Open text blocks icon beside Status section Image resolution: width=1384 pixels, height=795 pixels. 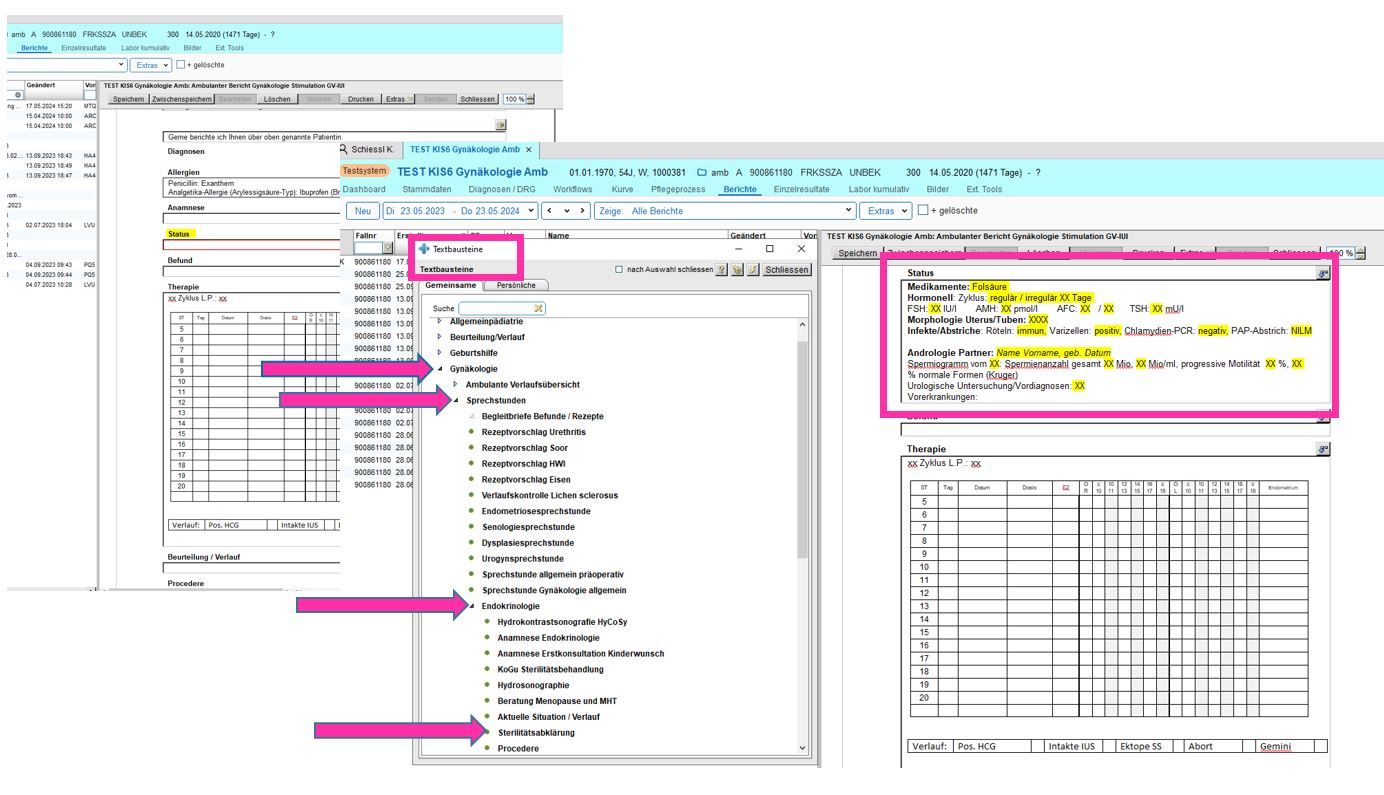click(x=1323, y=273)
